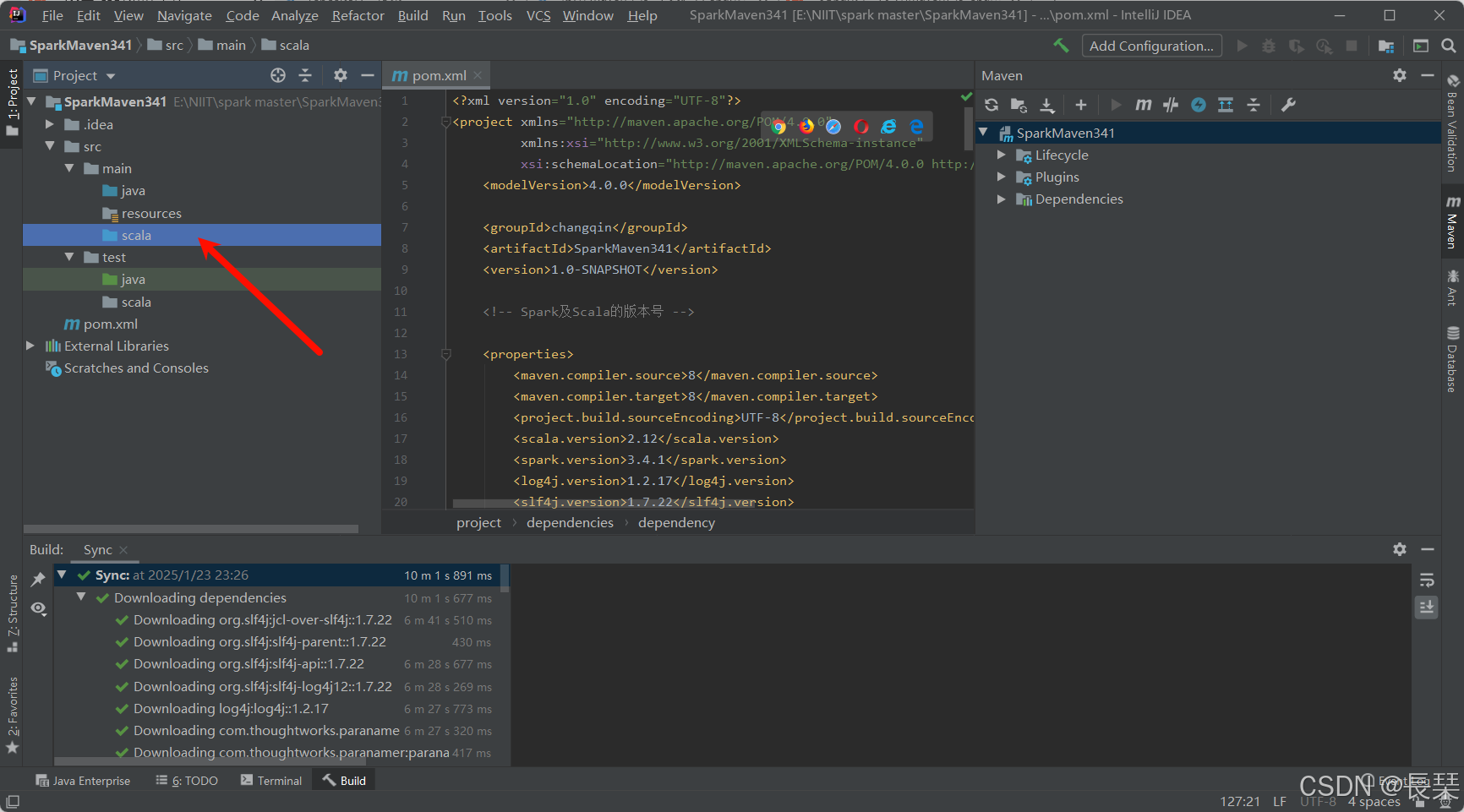The width and height of the screenshot is (1464, 812).
Task: Collapse the test folder
Action: [69, 257]
